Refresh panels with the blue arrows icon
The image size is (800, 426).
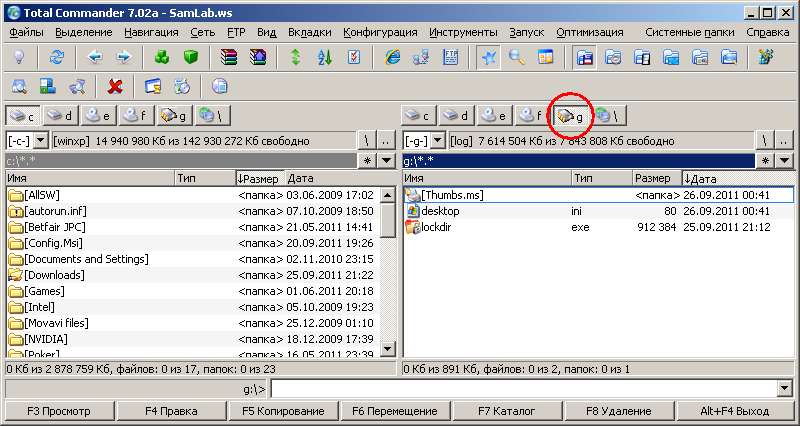click(x=57, y=57)
